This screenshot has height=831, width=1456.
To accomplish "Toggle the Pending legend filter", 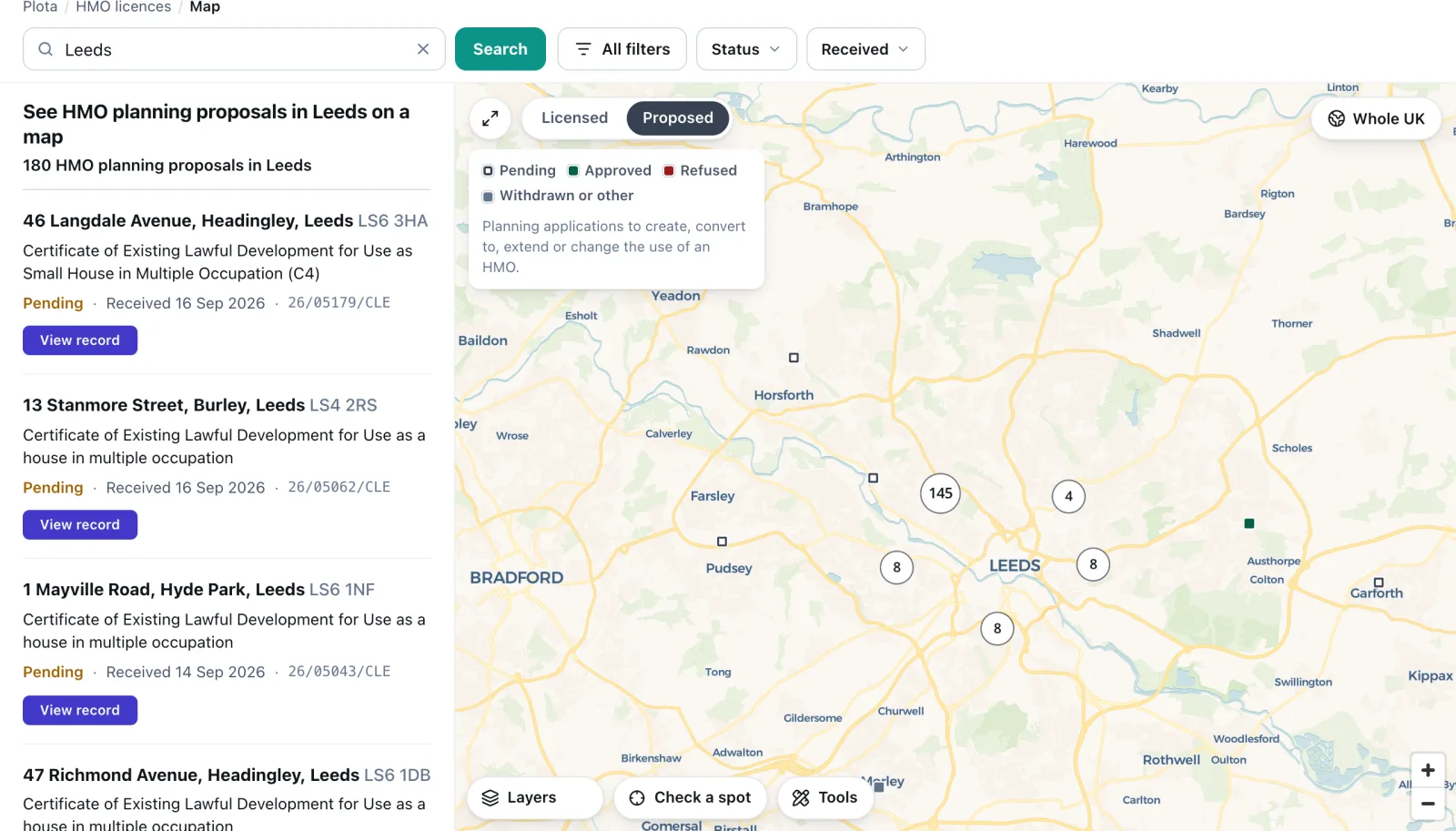I will 519,170.
